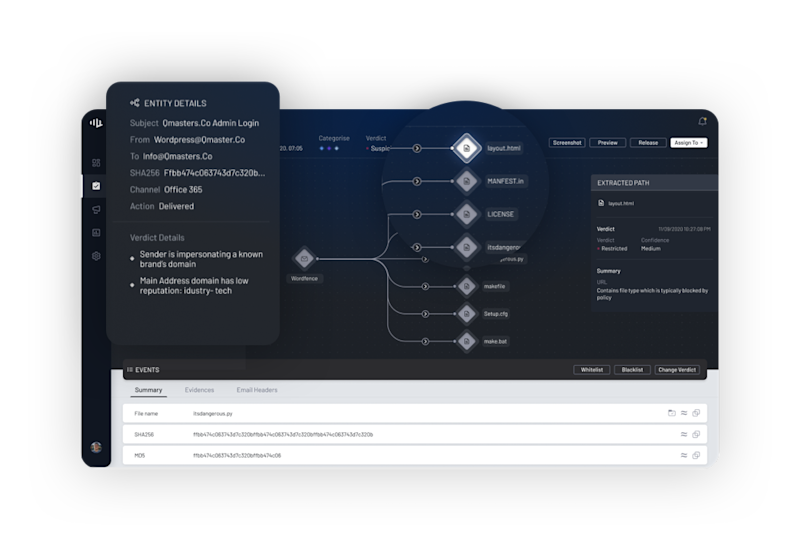Select the makefile file node
800x551 pixels.
click(x=466, y=286)
